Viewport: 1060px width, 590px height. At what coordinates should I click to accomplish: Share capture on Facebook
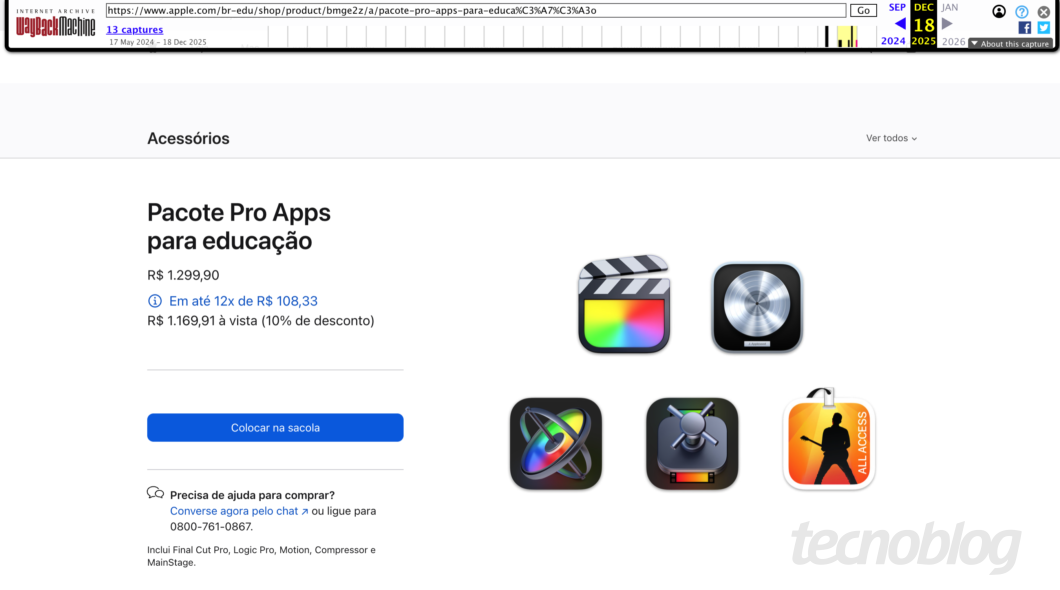pos(1024,27)
